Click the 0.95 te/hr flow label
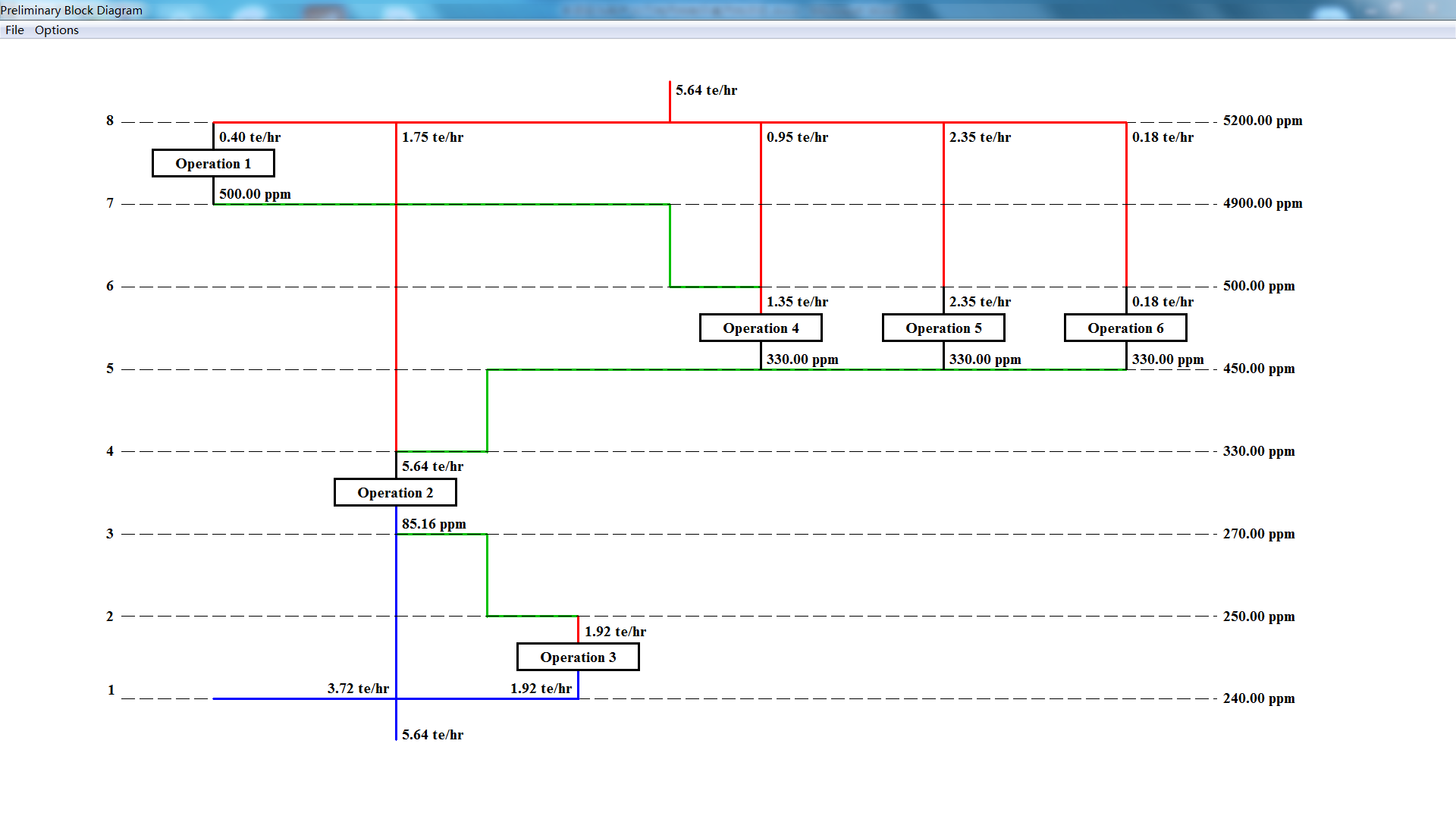This screenshot has width=1456, height=819. pyautogui.click(x=797, y=137)
